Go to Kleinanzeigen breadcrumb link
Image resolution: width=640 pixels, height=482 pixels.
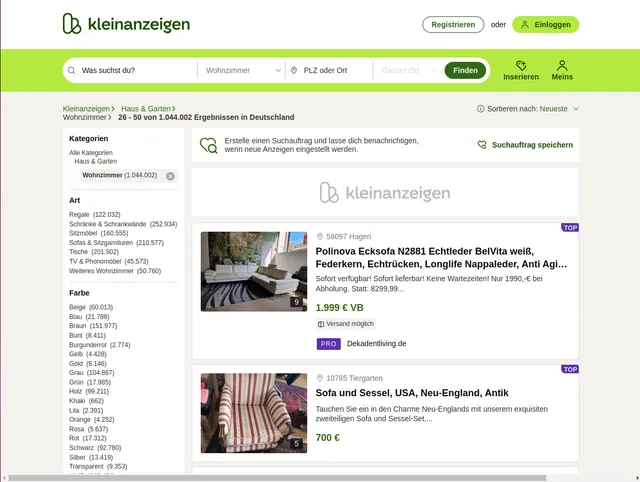pyautogui.click(x=86, y=108)
